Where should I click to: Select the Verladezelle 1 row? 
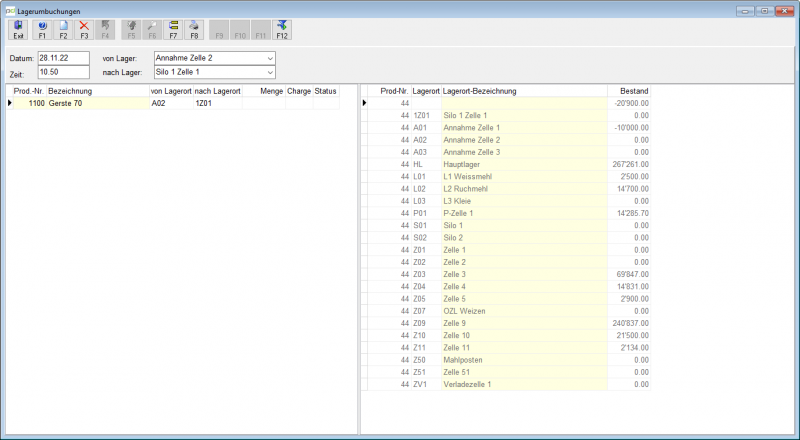pyautogui.click(x=506, y=384)
